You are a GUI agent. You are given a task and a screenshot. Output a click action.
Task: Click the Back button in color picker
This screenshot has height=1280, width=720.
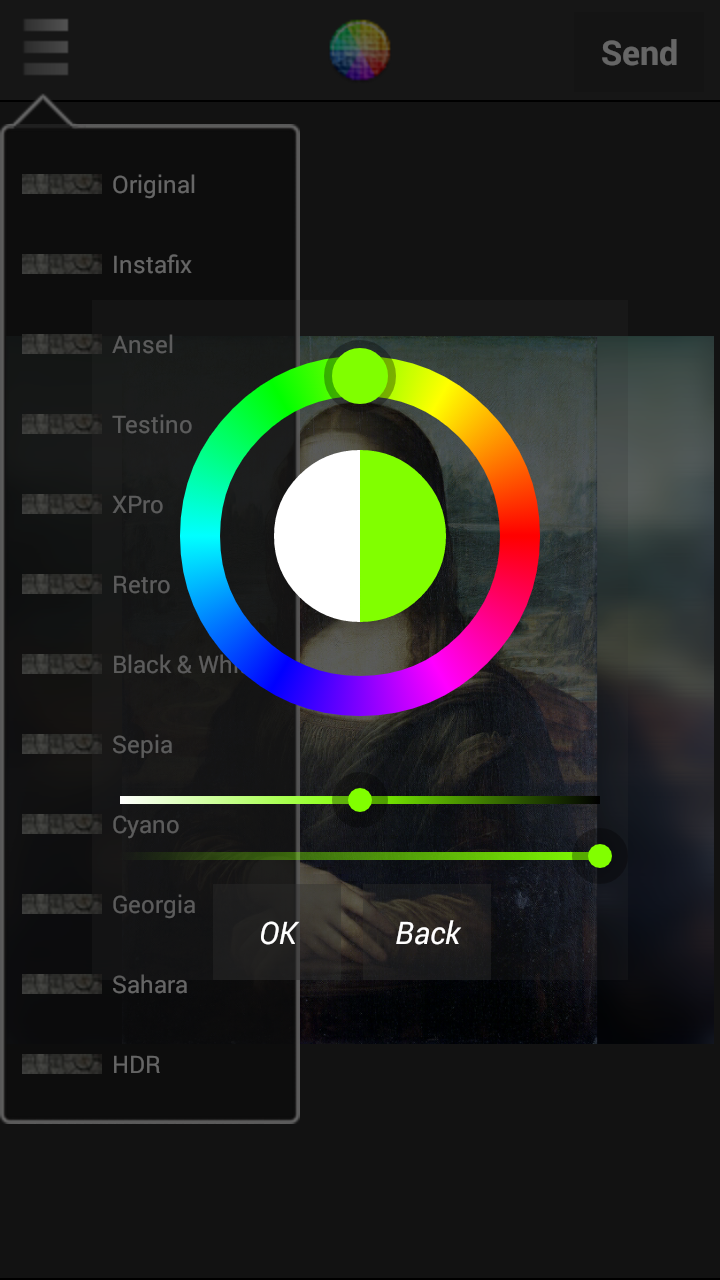(x=428, y=933)
